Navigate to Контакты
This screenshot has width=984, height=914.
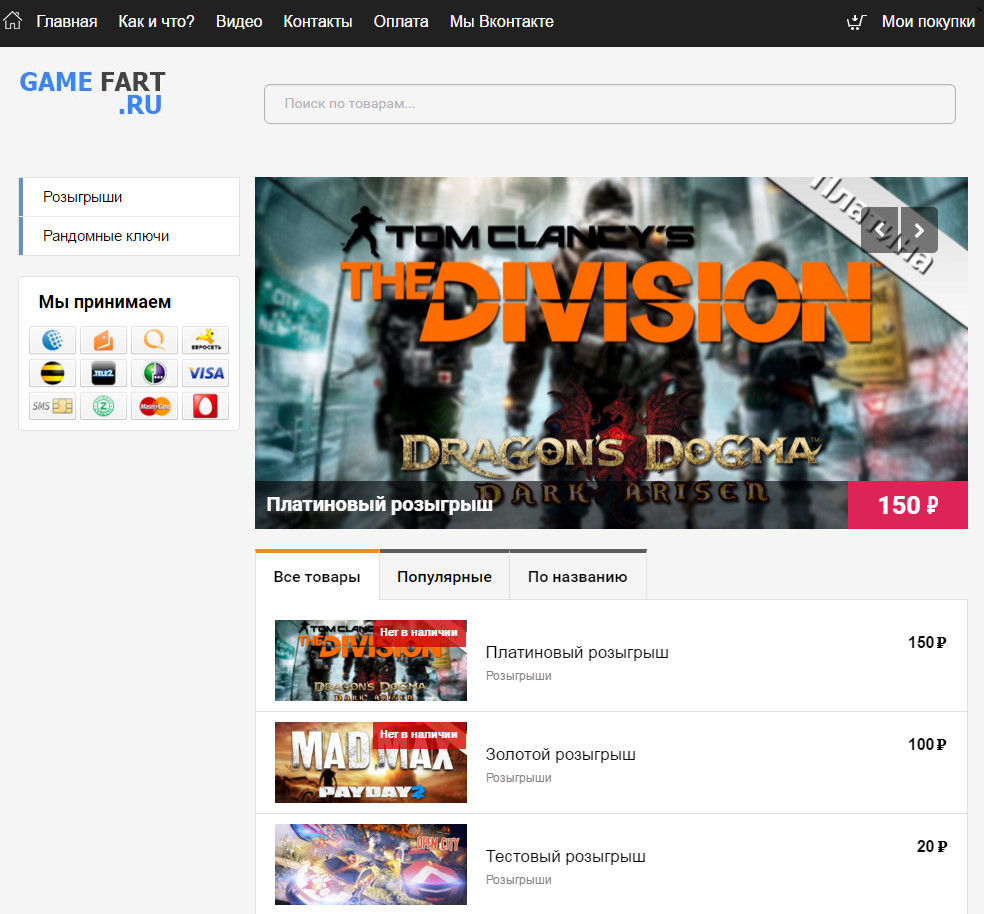pyautogui.click(x=318, y=21)
